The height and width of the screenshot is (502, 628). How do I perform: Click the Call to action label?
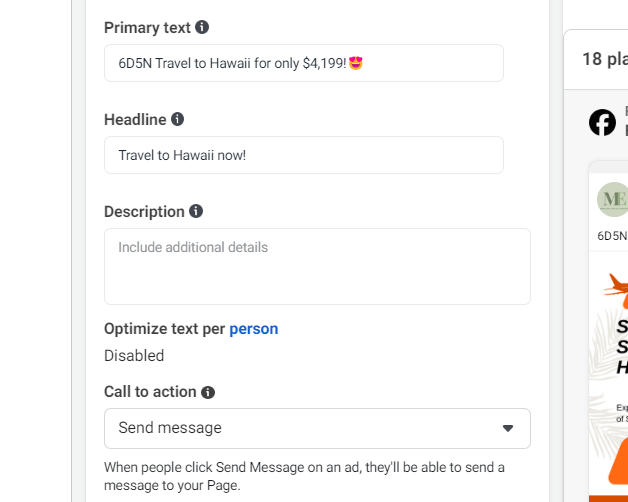click(150, 393)
